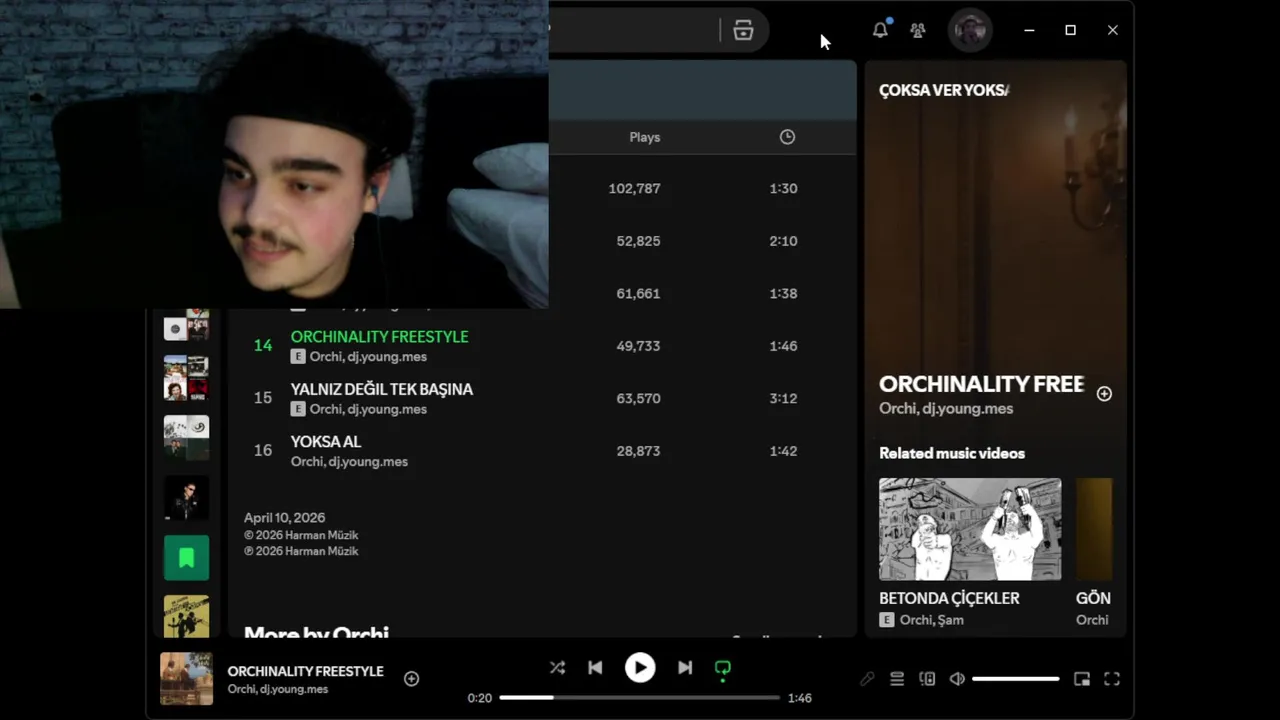Close the Spotify window

click(1112, 30)
